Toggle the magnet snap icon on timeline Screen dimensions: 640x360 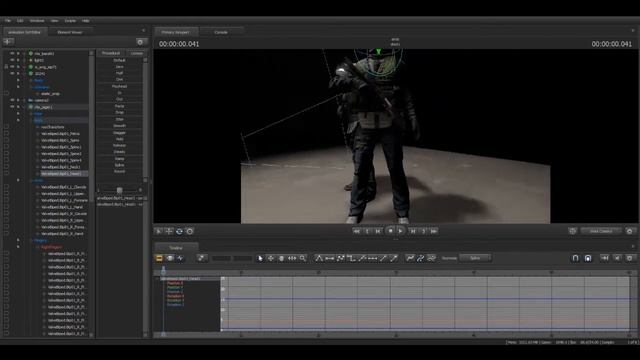tap(575, 258)
